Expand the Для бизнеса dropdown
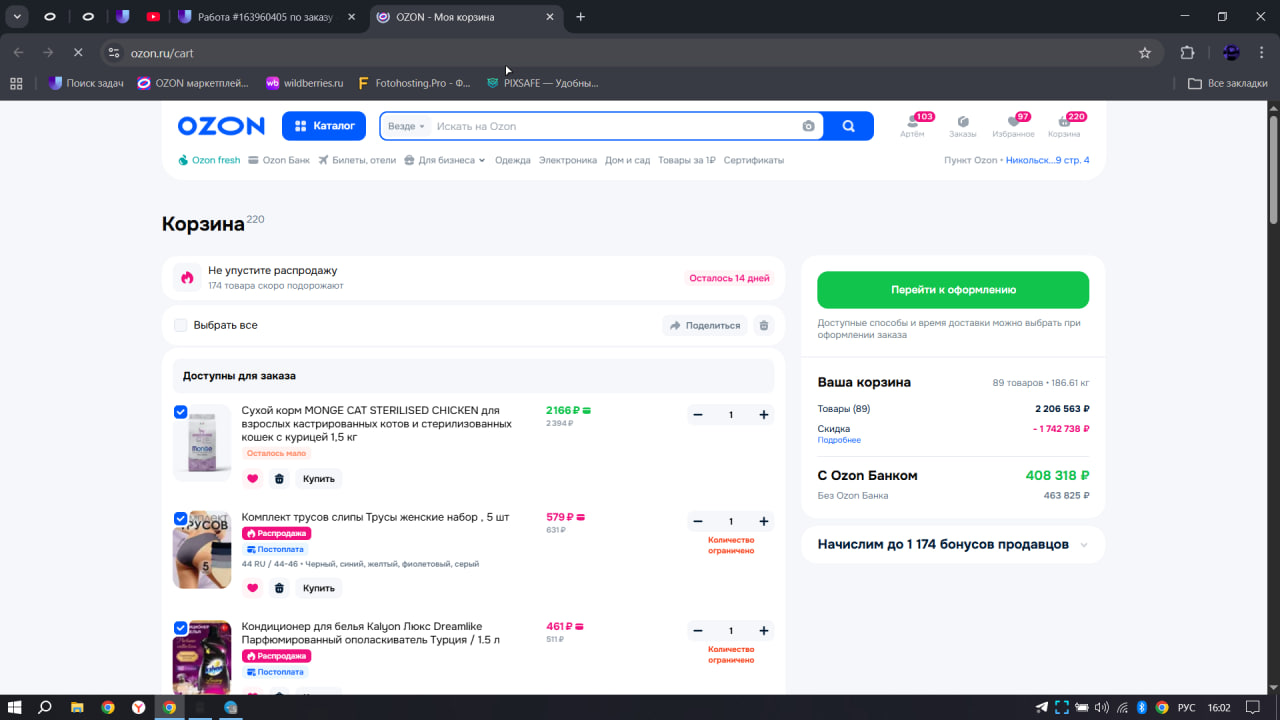This screenshot has width=1280, height=720. [445, 160]
